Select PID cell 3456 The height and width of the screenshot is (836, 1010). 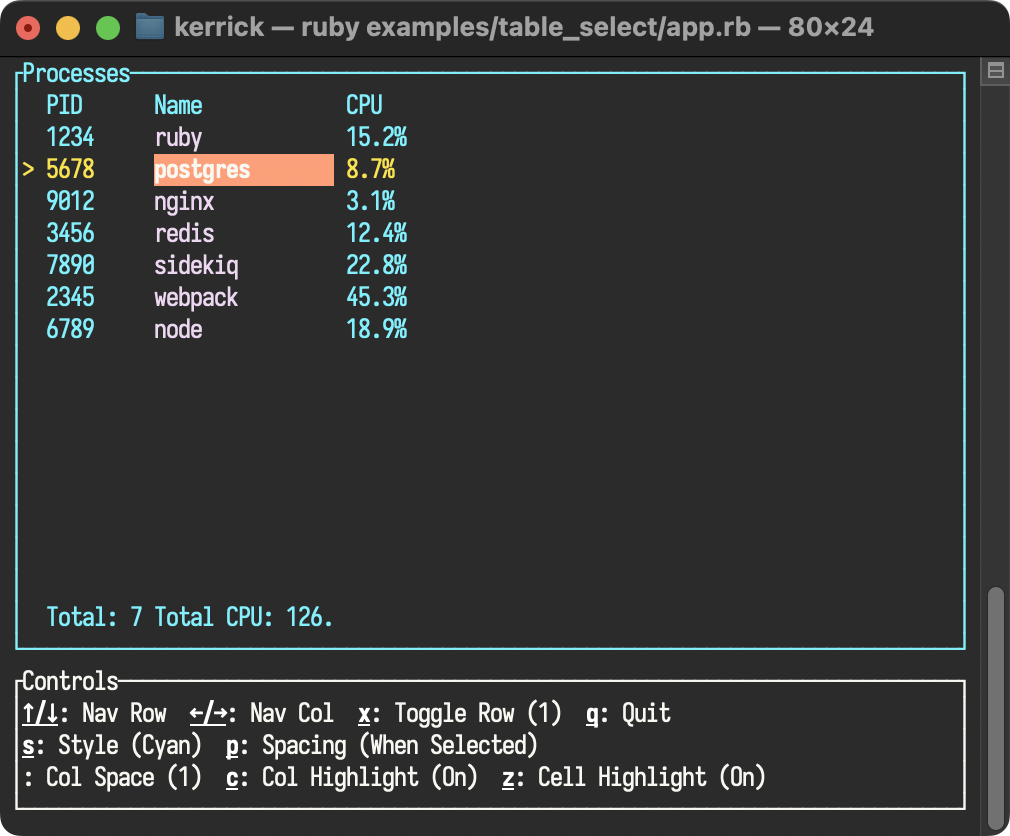(70, 233)
